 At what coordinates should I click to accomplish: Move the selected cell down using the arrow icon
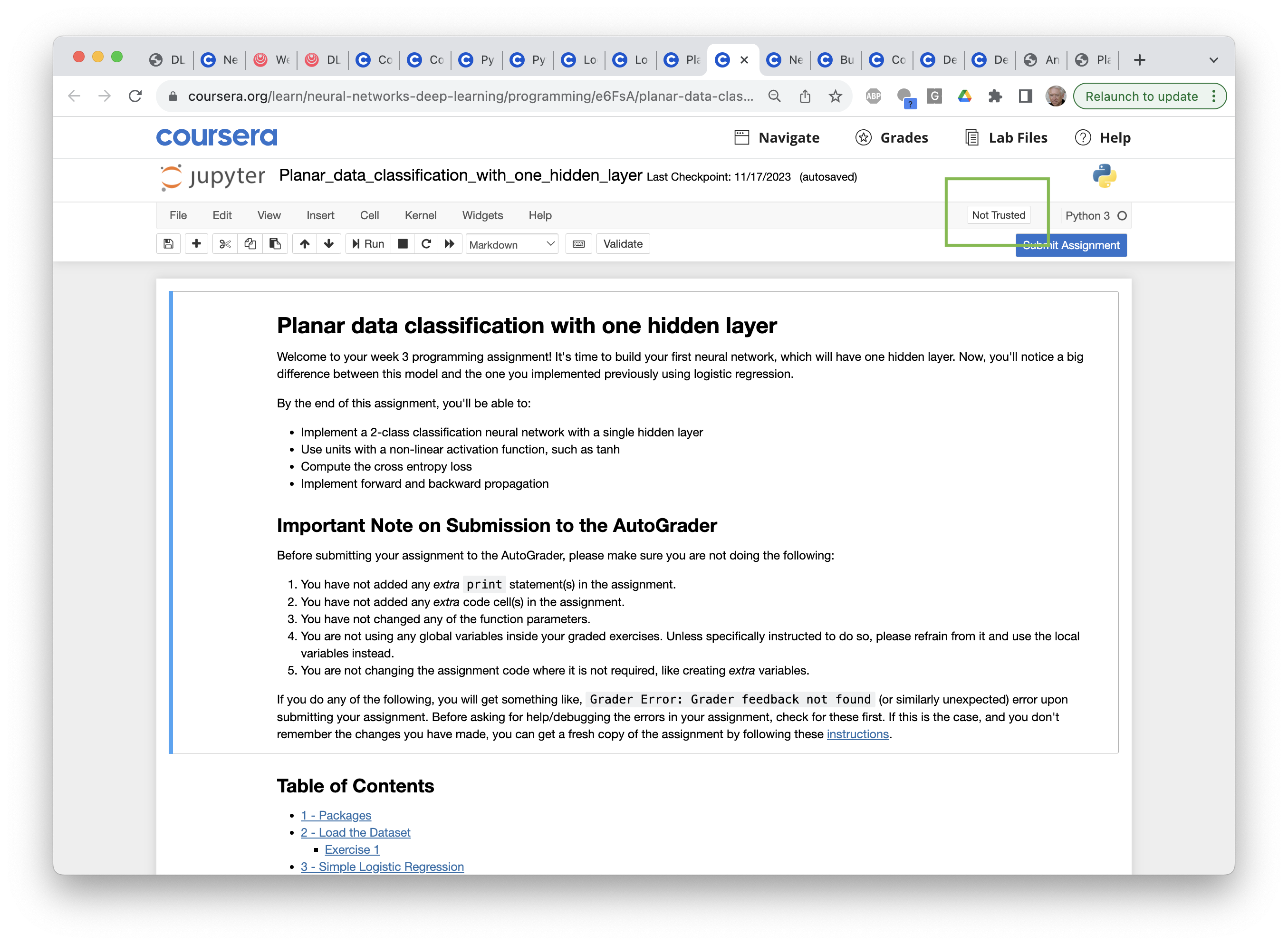point(329,244)
